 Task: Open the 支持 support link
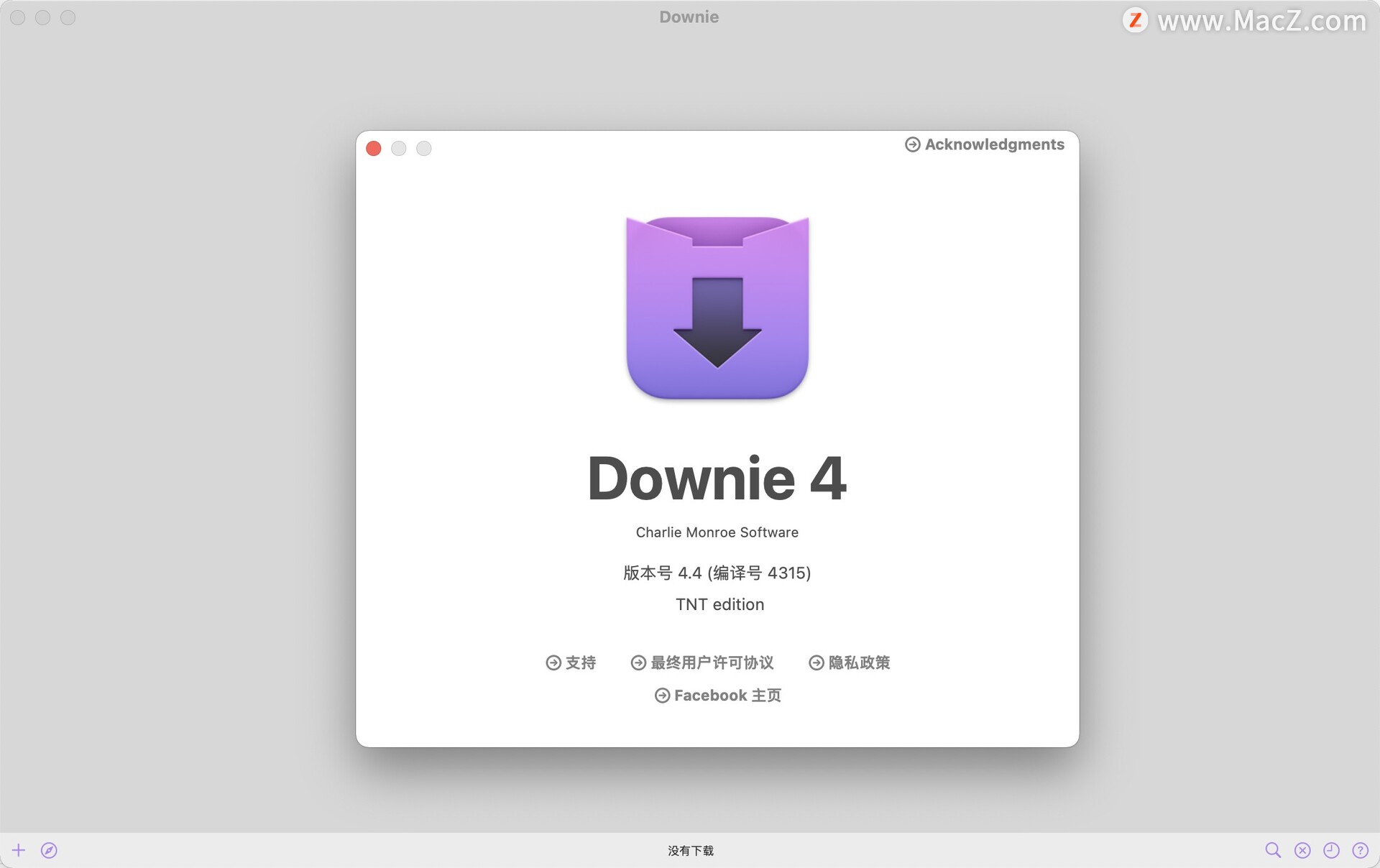point(571,662)
